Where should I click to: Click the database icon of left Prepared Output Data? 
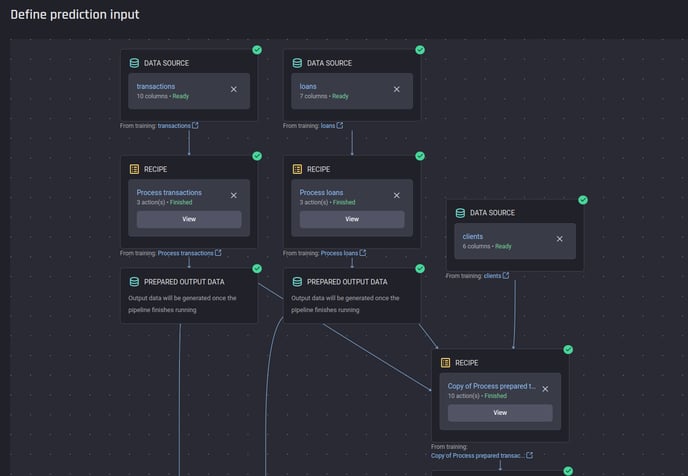(134, 282)
